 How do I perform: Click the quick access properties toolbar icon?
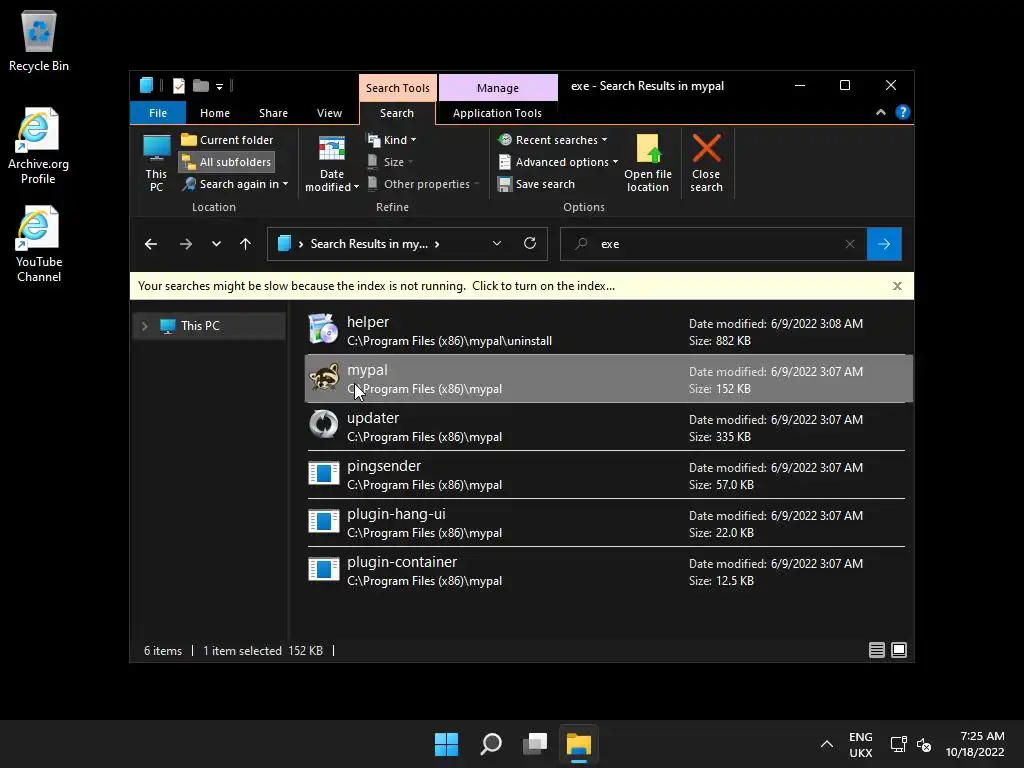tap(178, 86)
